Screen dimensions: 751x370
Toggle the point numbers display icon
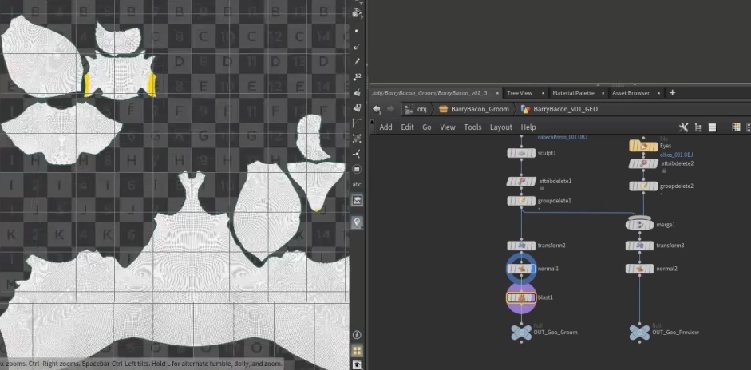coord(357,77)
